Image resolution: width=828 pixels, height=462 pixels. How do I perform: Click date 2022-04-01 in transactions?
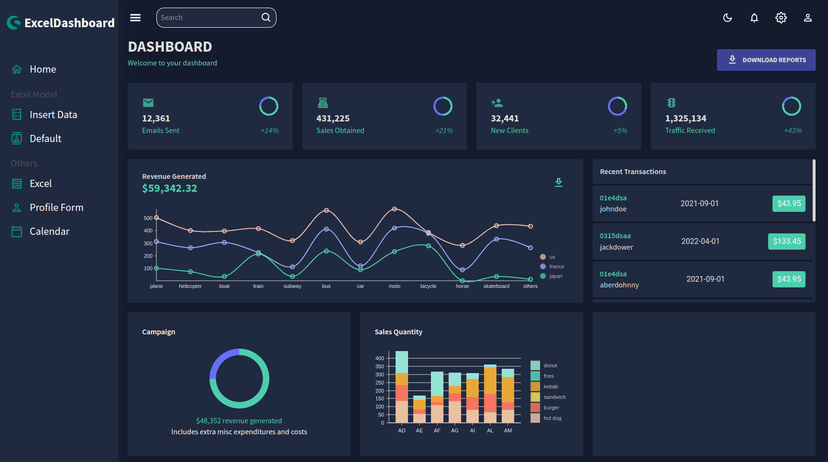(700, 241)
